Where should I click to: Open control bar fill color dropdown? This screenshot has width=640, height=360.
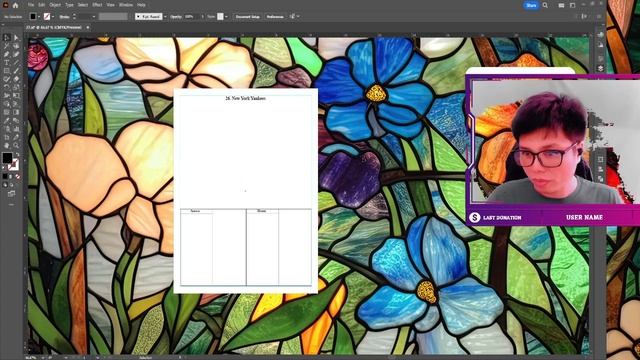point(39,17)
